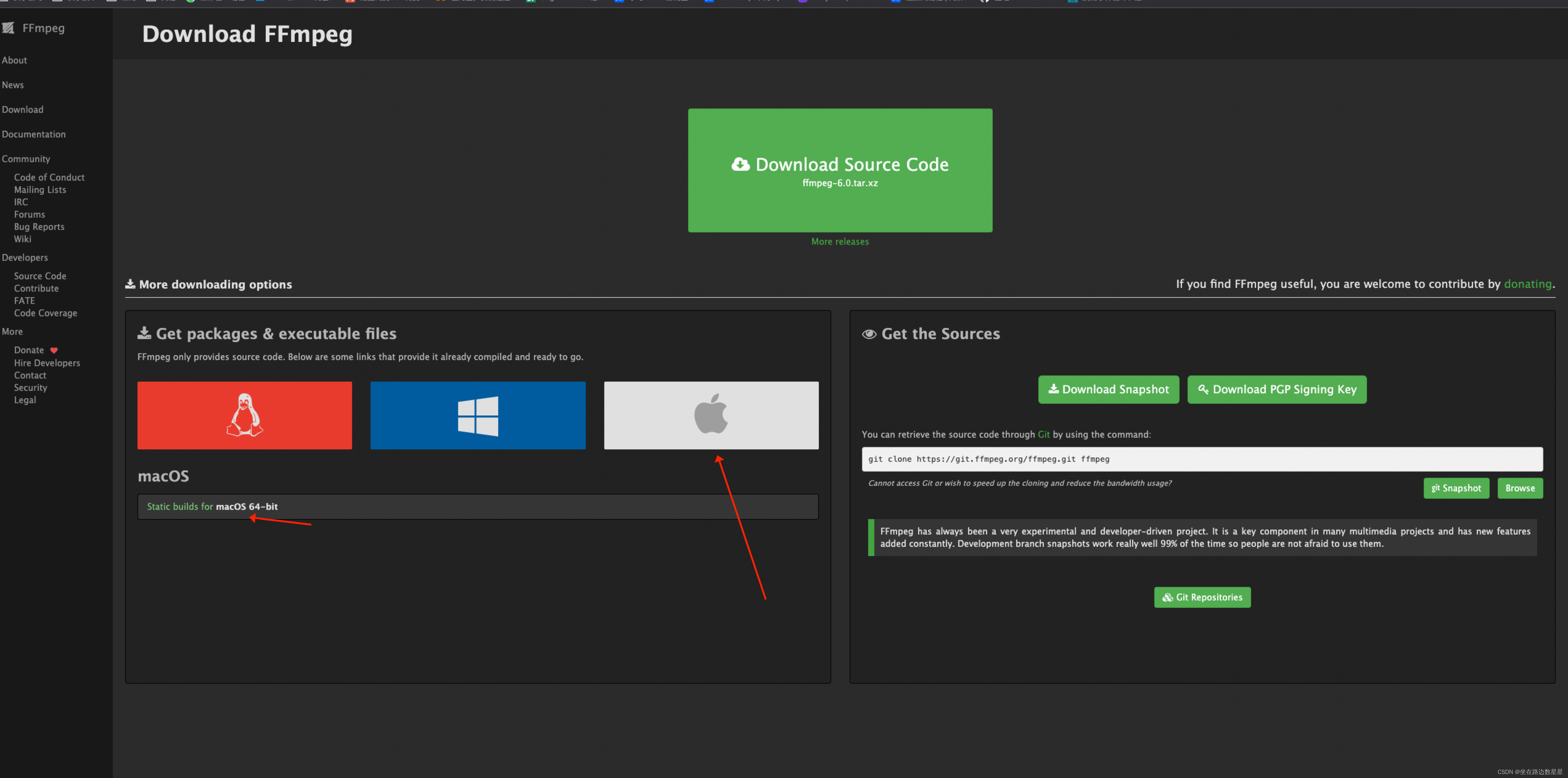Open the About page
The width and height of the screenshot is (1568, 778).
tap(14, 59)
